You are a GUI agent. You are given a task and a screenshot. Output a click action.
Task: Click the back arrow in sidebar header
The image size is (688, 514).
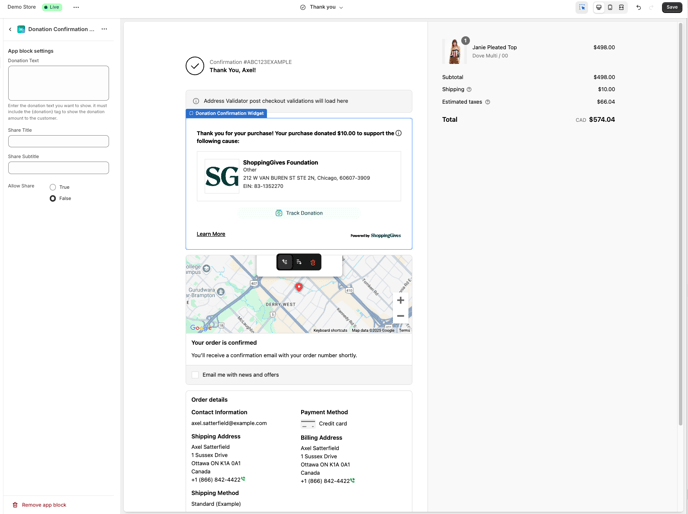pyautogui.click(x=11, y=29)
